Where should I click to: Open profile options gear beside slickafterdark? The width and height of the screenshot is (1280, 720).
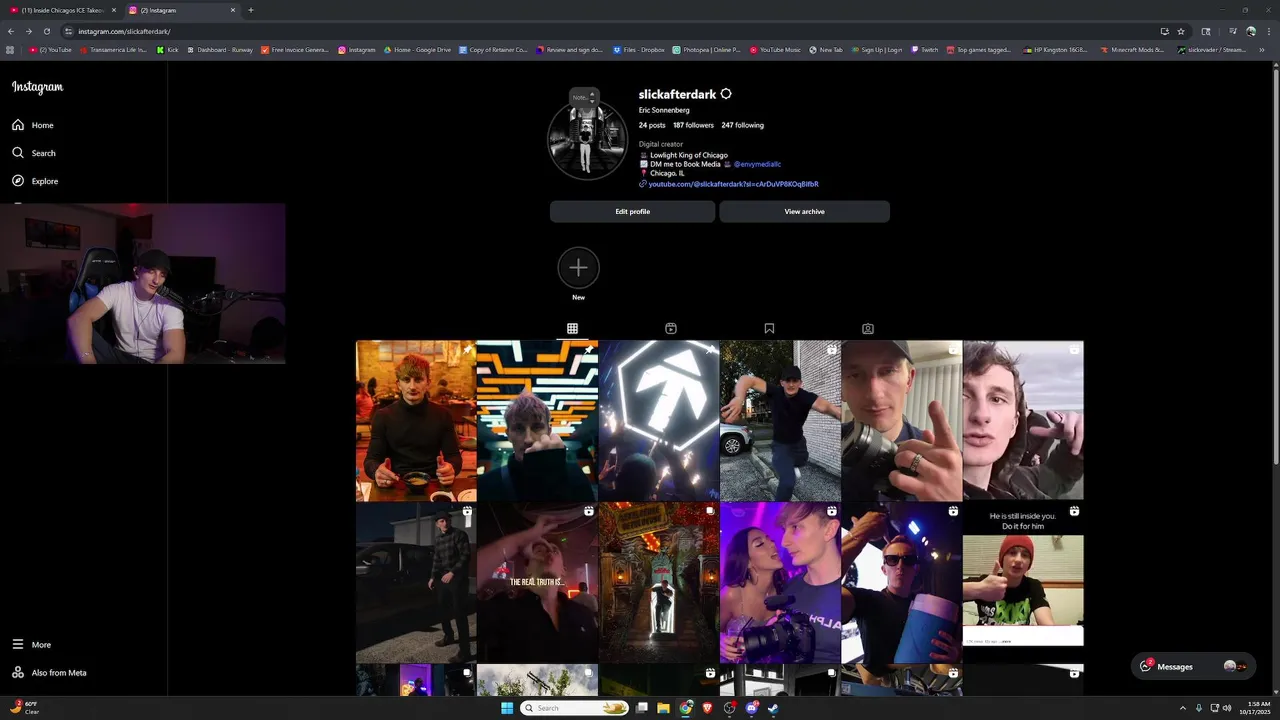tap(726, 94)
